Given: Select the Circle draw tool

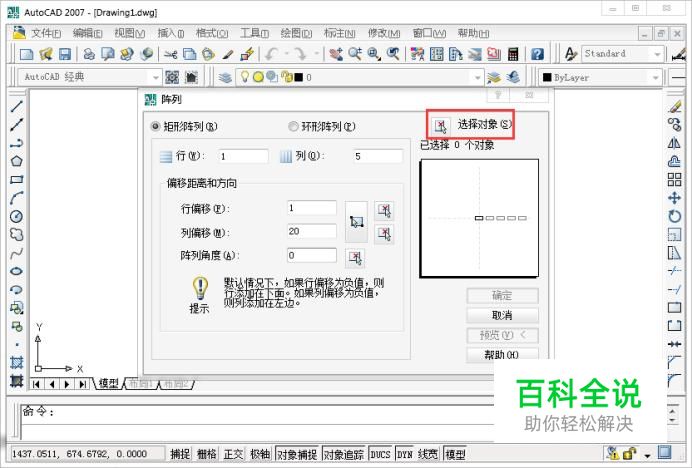Looking at the screenshot, I should pos(16,216).
